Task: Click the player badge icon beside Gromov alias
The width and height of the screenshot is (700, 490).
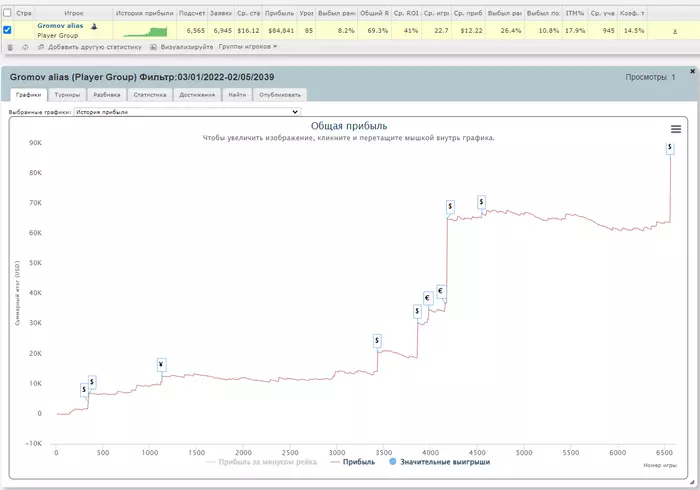Action: [x=94, y=26]
